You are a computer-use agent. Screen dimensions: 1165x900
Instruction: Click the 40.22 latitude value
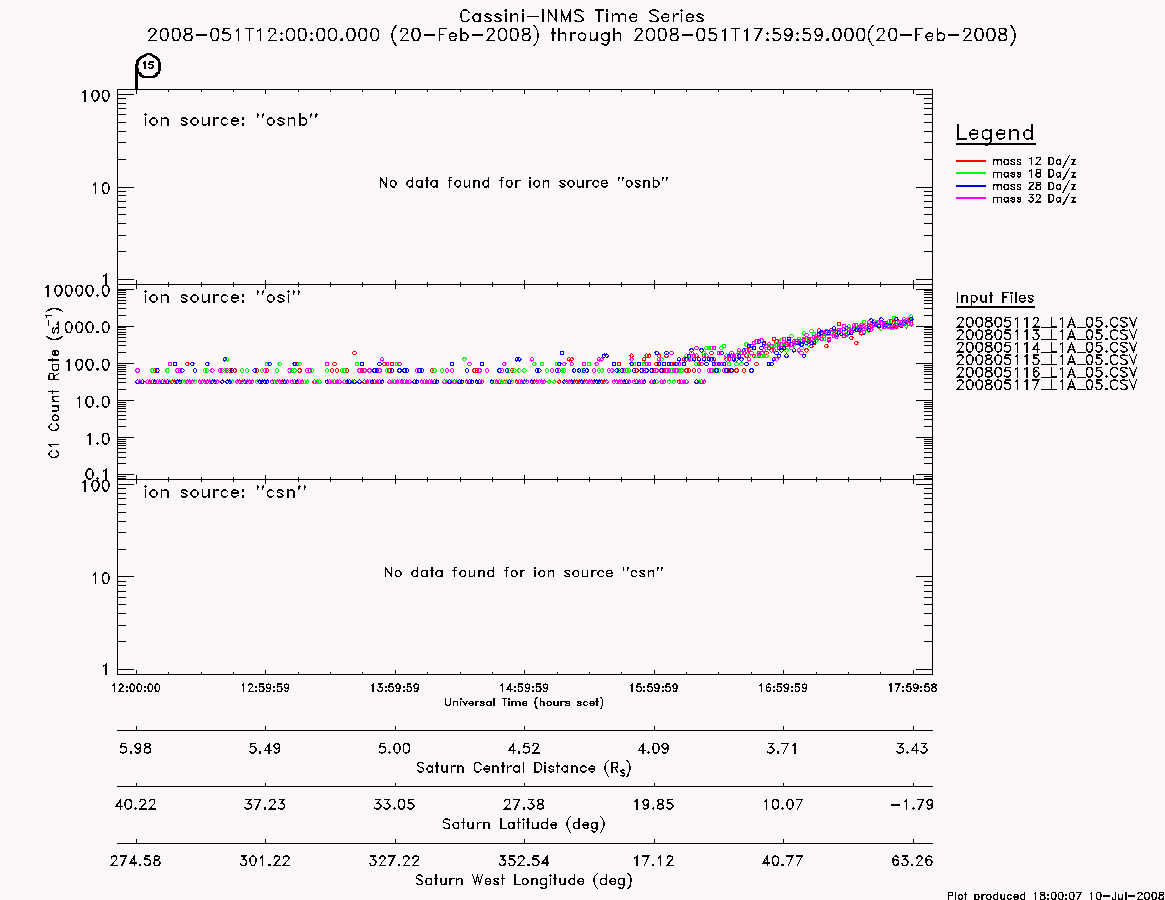[x=136, y=804]
